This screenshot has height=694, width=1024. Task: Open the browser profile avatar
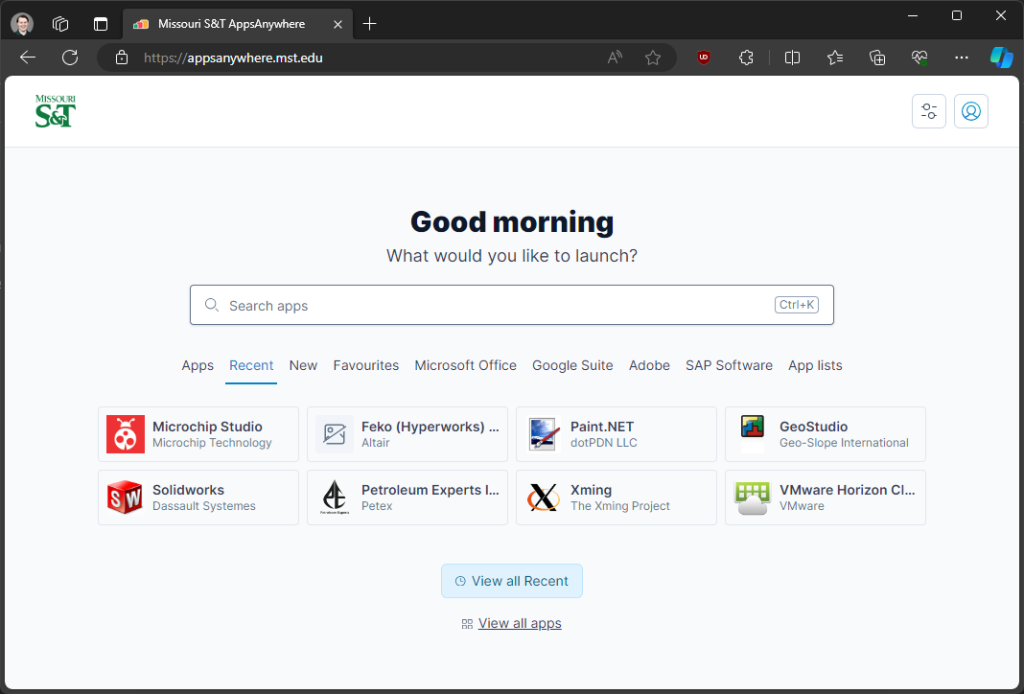click(x=22, y=24)
